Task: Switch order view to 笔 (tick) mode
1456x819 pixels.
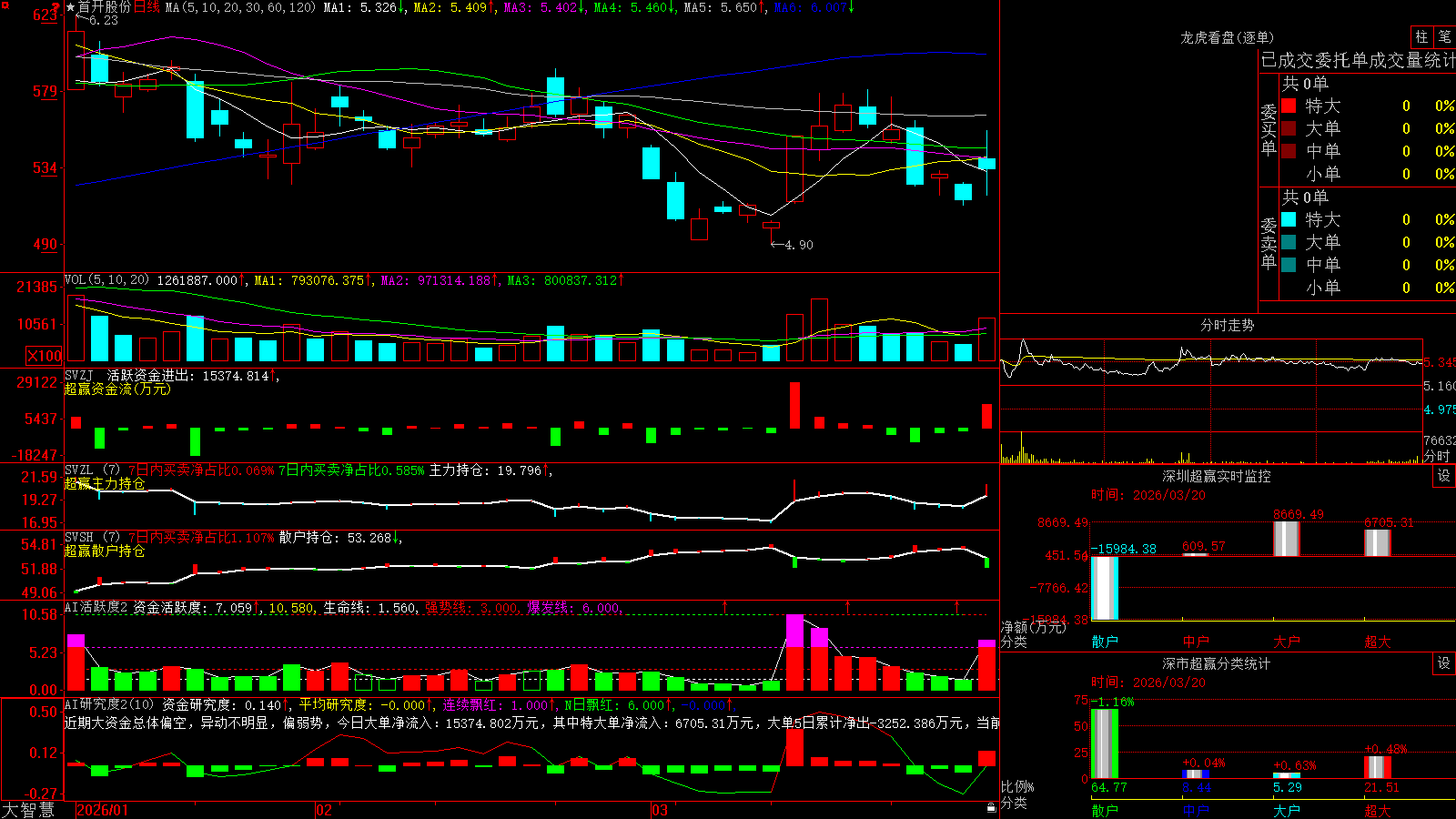Action: click(x=1444, y=36)
